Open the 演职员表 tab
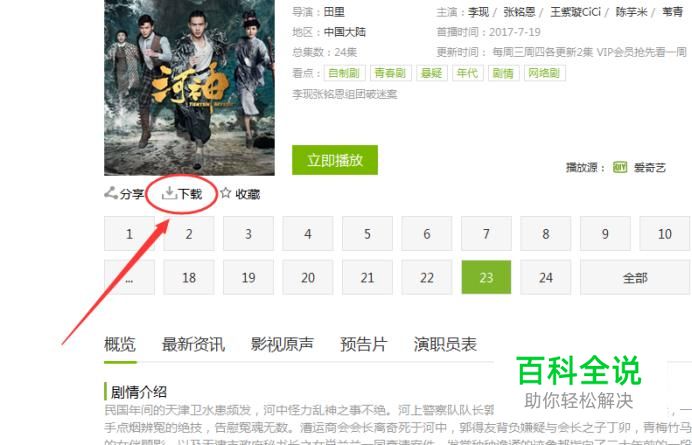692x445 pixels. 445,344
